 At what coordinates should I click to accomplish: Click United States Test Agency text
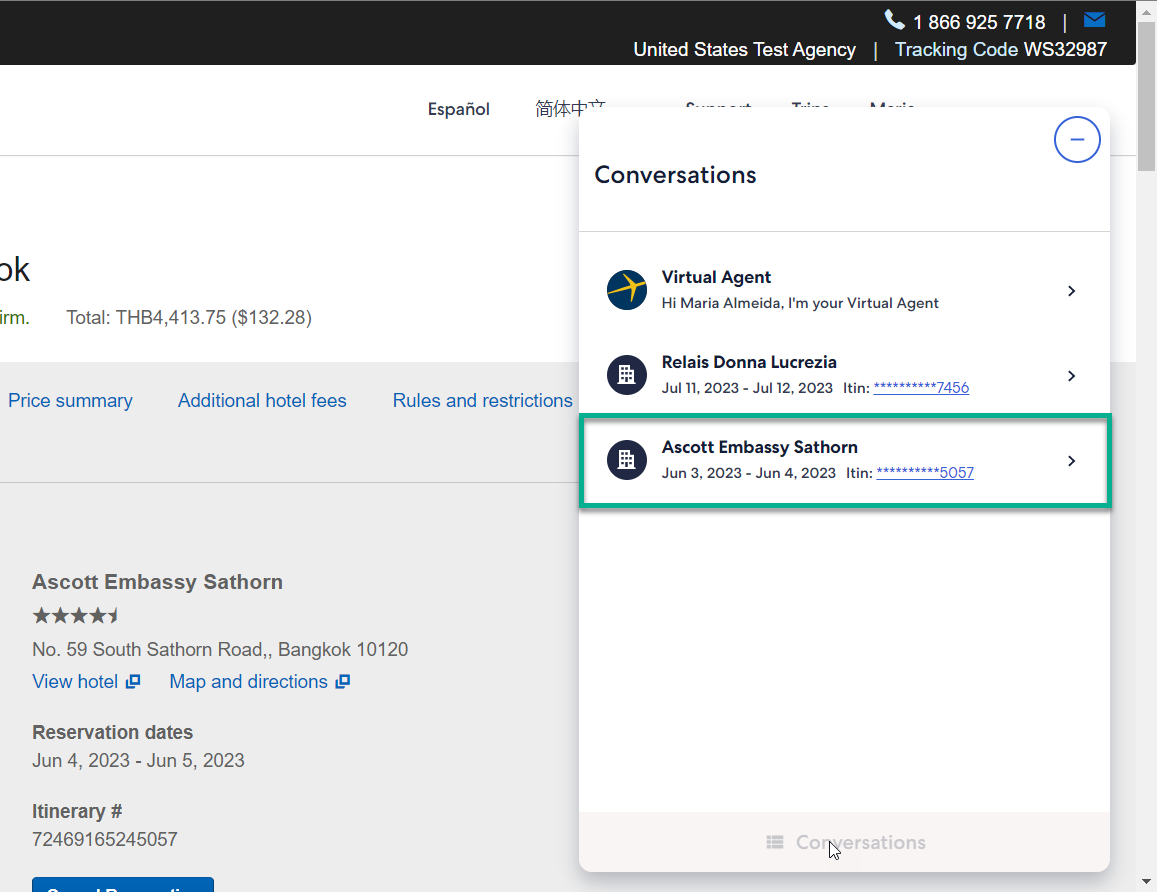(745, 49)
